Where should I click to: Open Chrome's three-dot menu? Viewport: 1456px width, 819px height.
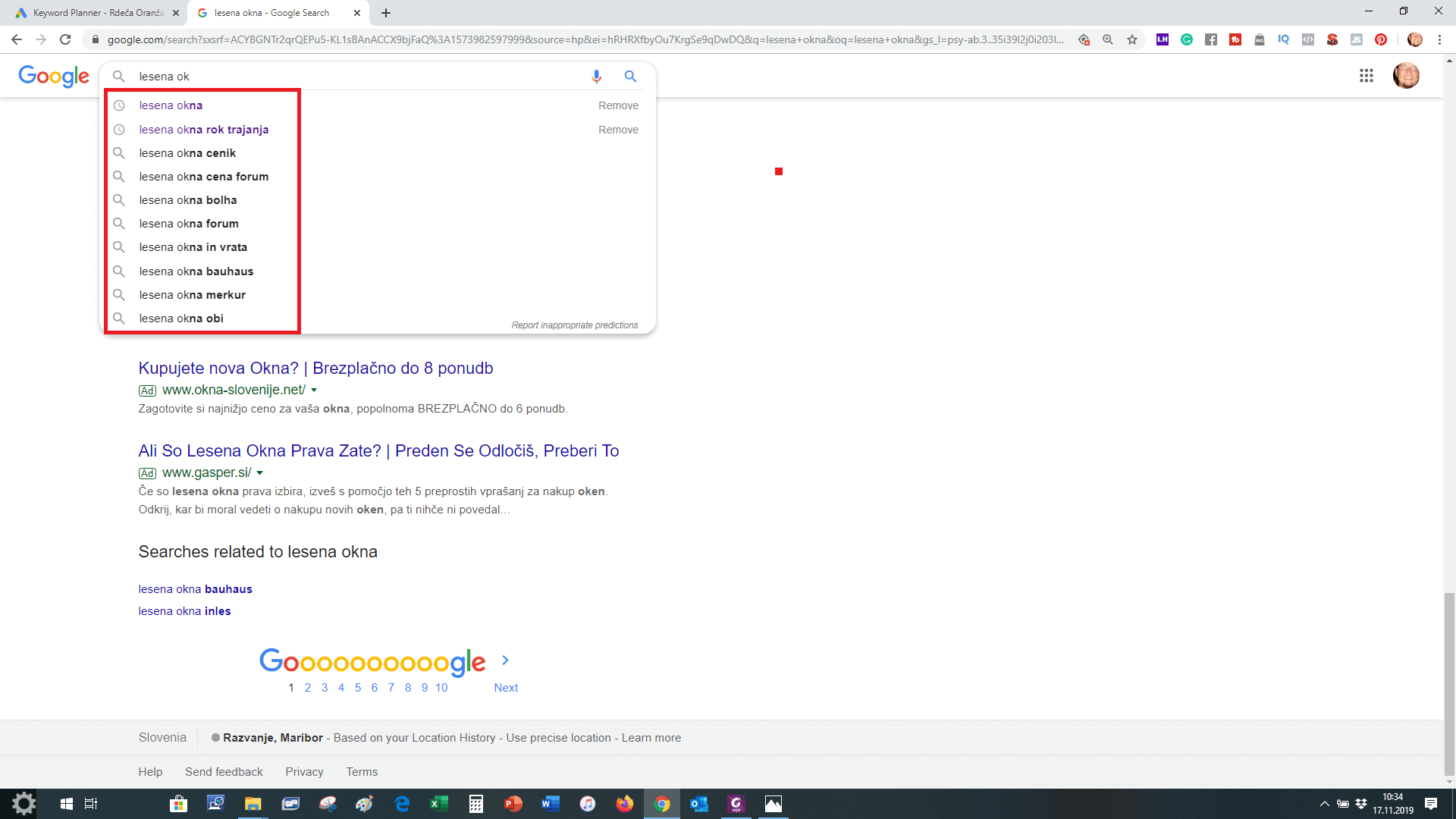pyautogui.click(x=1439, y=39)
